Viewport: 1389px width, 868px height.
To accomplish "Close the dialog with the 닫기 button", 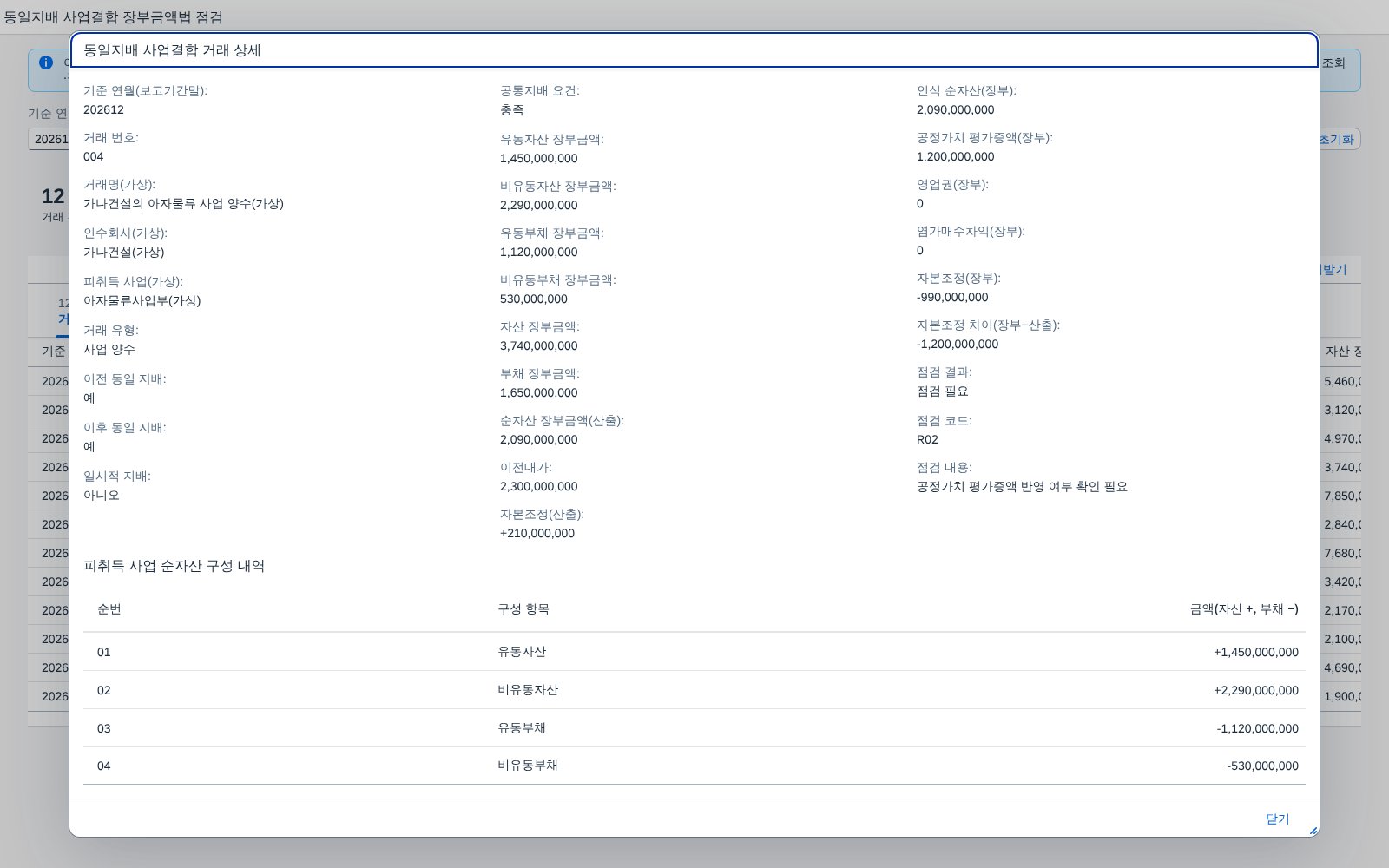I will pyautogui.click(x=1277, y=819).
